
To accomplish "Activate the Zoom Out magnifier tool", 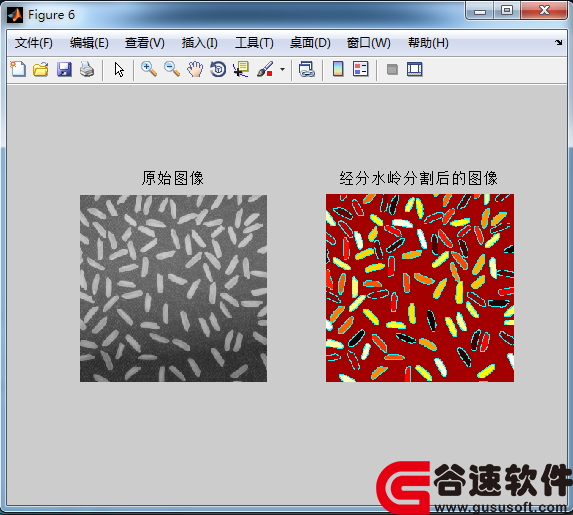I will 172,69.
